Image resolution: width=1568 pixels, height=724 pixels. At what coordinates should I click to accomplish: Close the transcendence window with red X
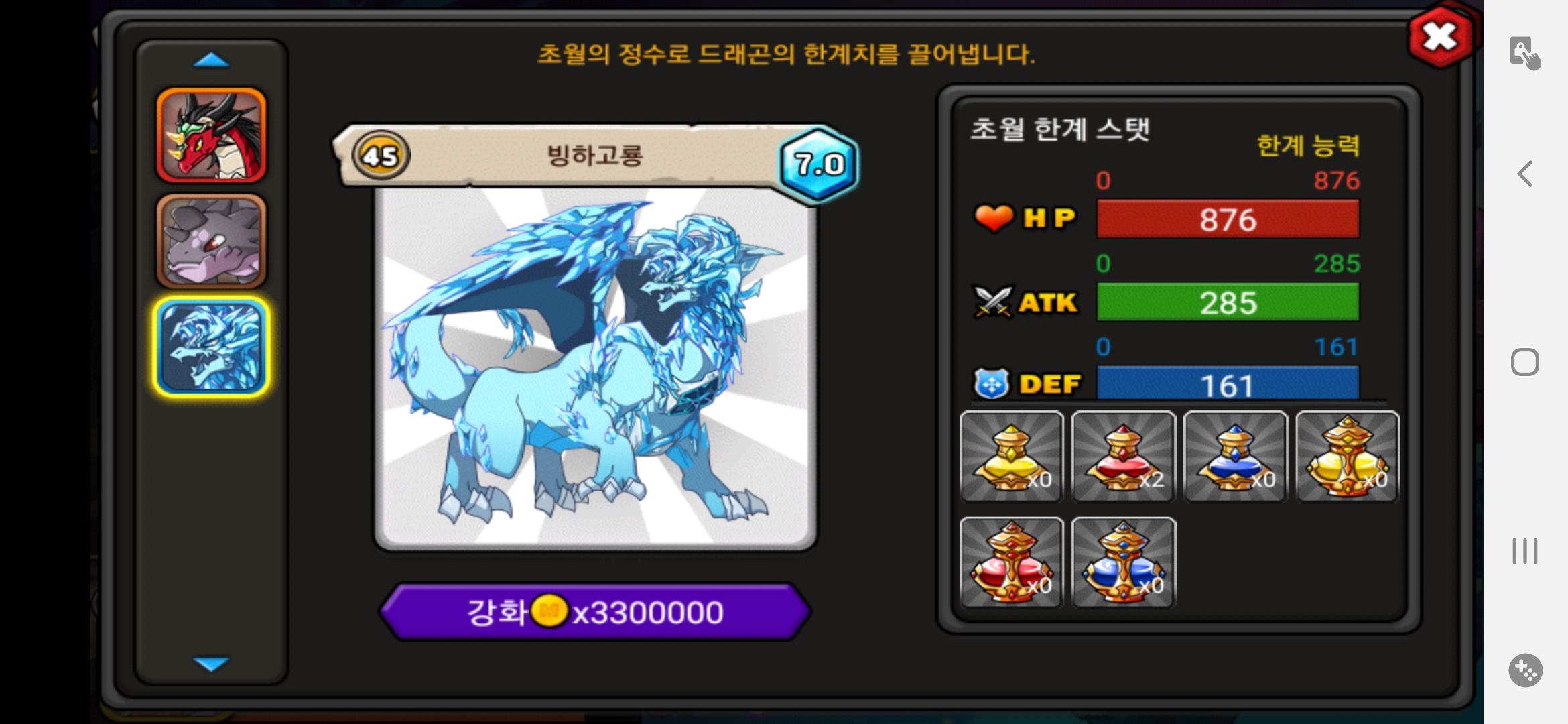click(x=1440, y=37)
